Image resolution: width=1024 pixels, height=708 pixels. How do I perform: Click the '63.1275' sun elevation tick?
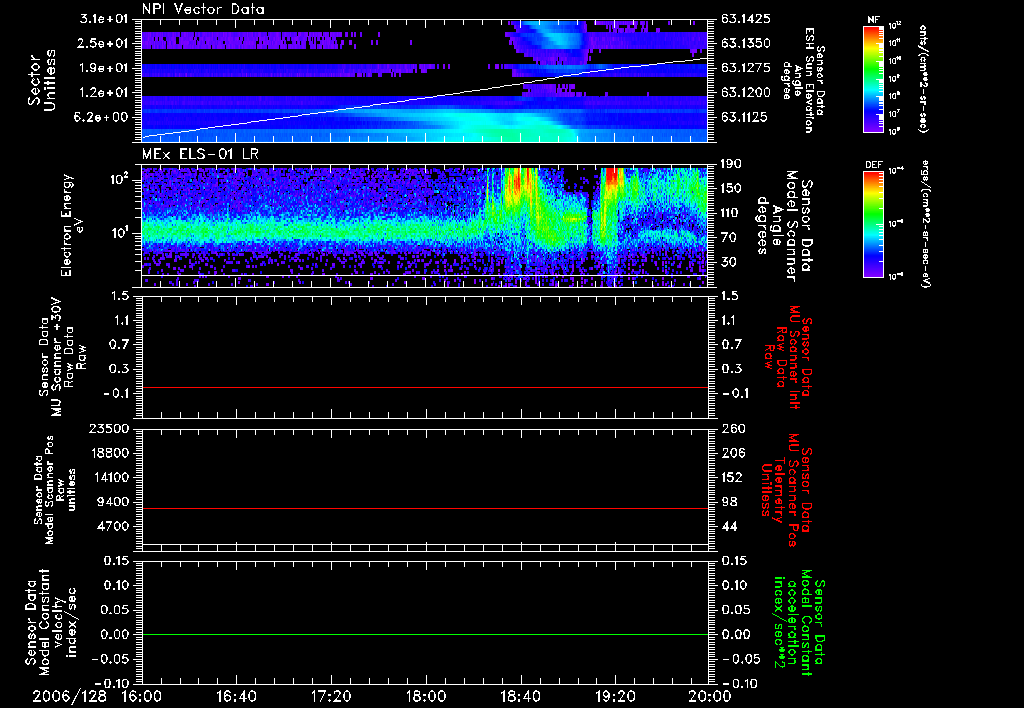(x=745, y=68)
